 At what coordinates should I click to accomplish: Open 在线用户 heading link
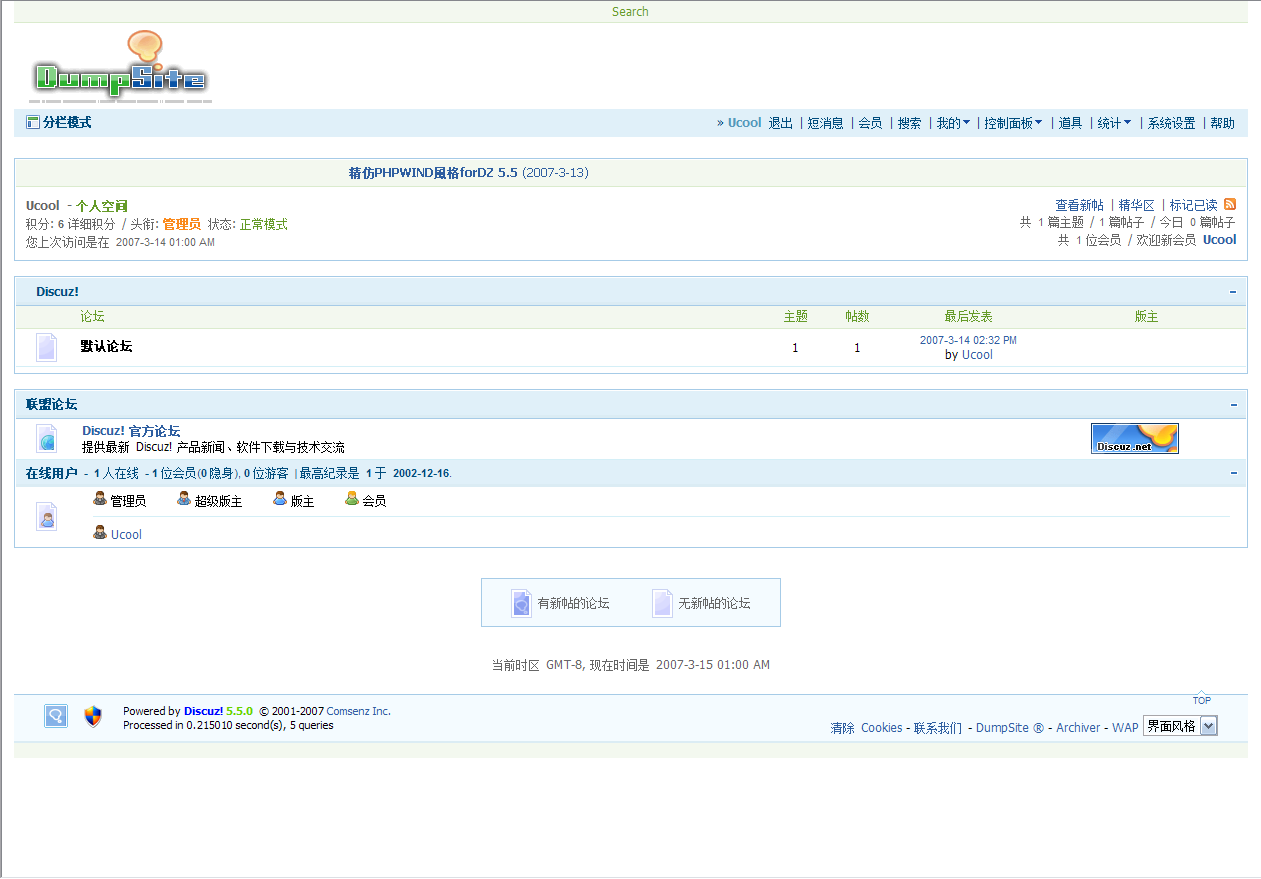(x=51, y=473)
